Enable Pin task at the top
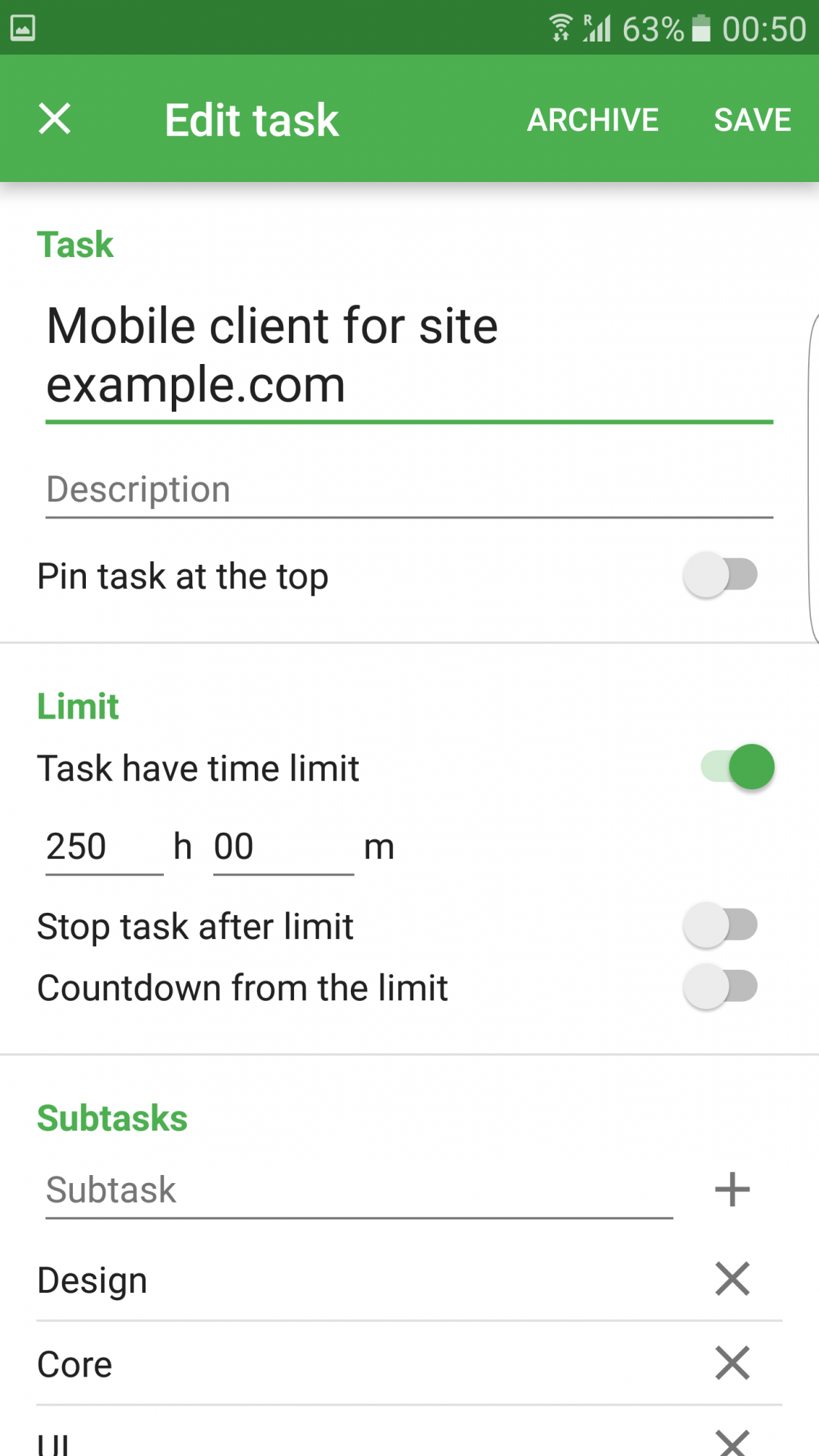Viewport: 819px width, 1456px height. 720,575
